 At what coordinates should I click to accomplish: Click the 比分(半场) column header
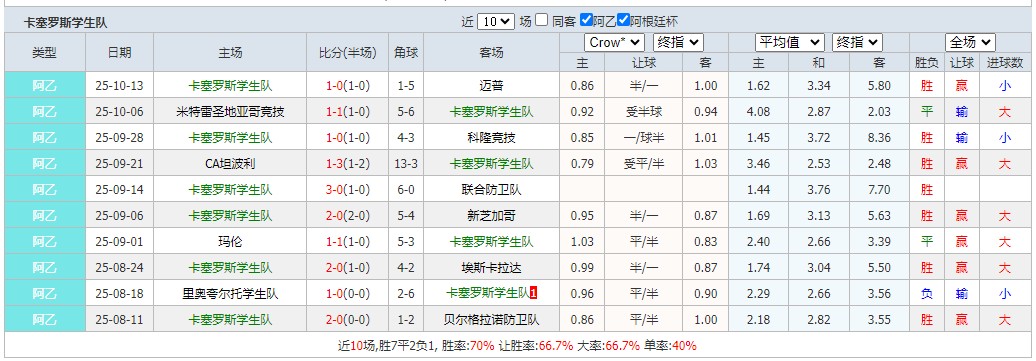(x=348, y=53)
